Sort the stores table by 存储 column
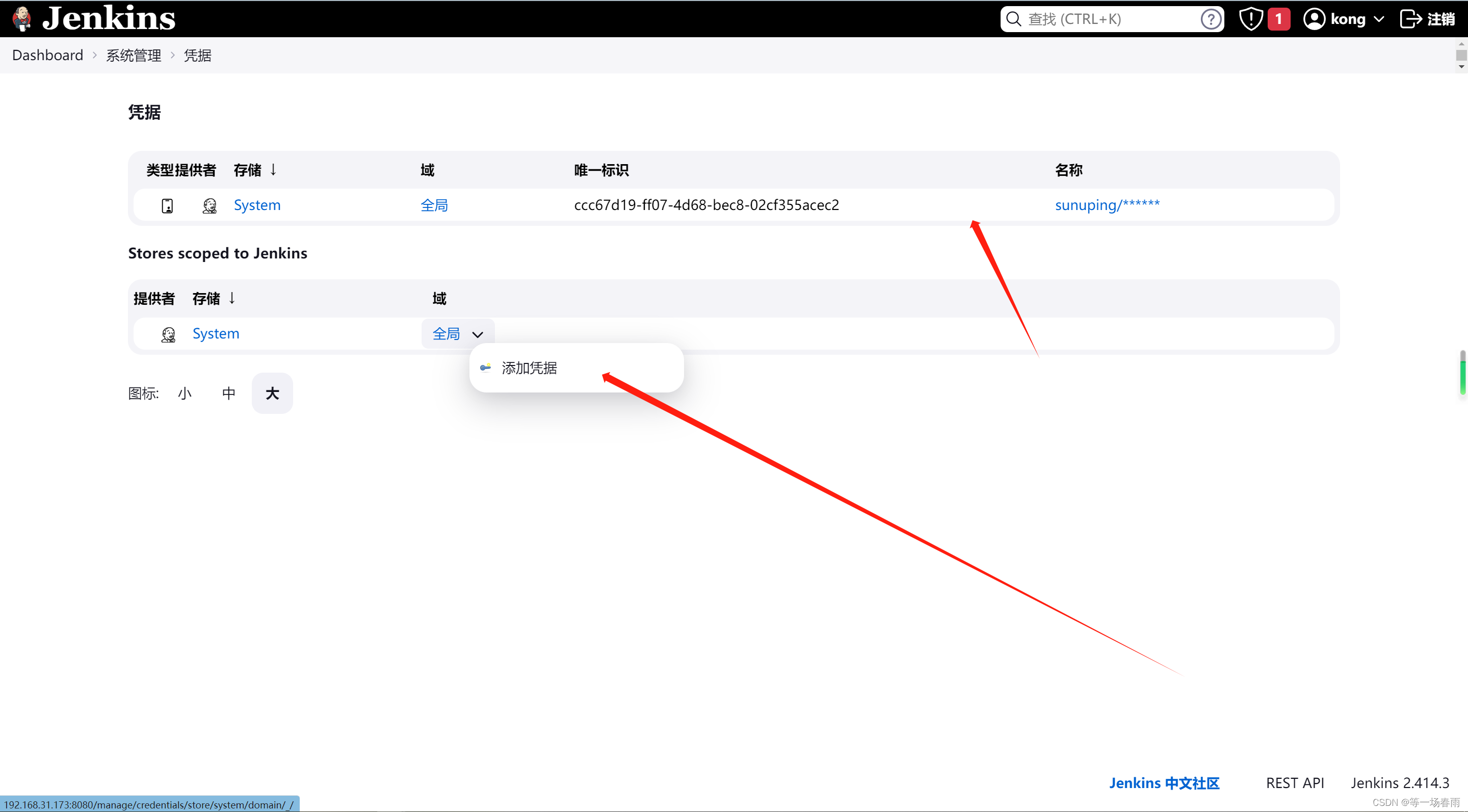Image resolution: width=1468 pixels, height=812 pixels. pos(206,298)
